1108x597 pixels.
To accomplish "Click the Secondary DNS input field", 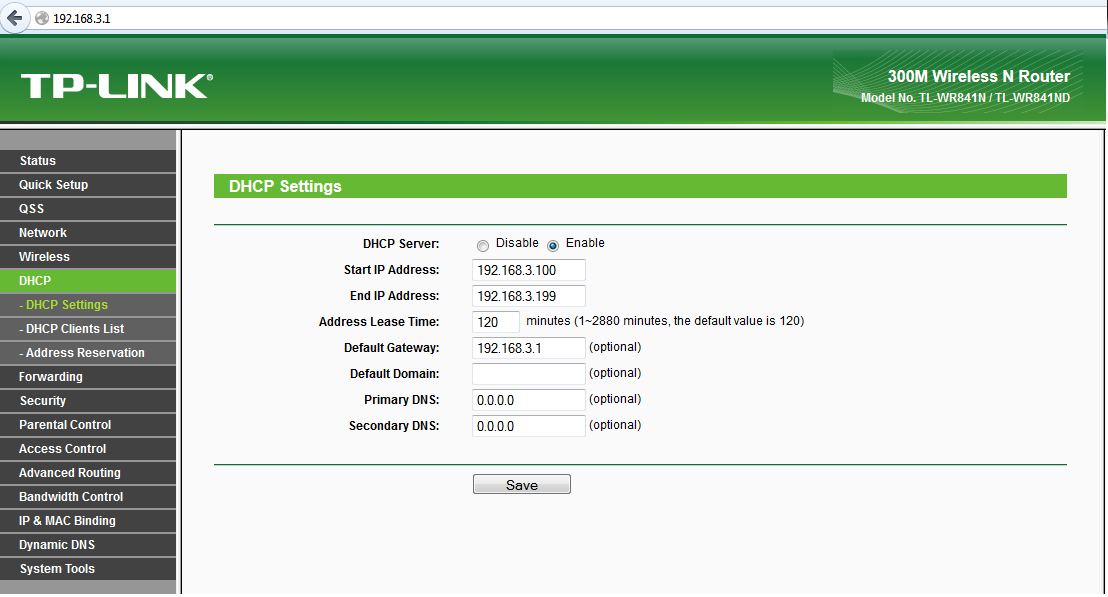I will click(x=529, y=427).
